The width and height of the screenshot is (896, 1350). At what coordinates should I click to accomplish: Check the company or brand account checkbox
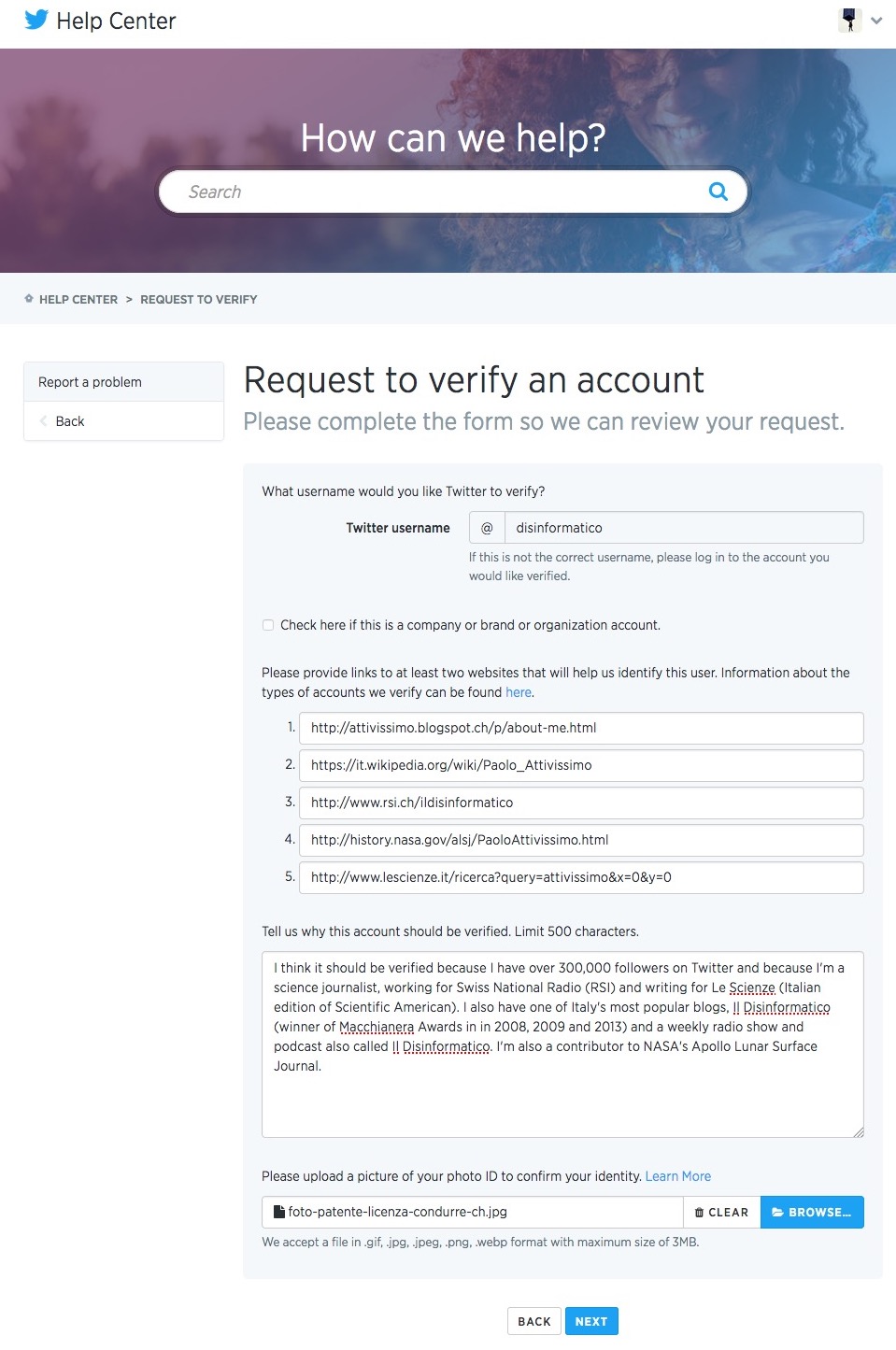268,625
